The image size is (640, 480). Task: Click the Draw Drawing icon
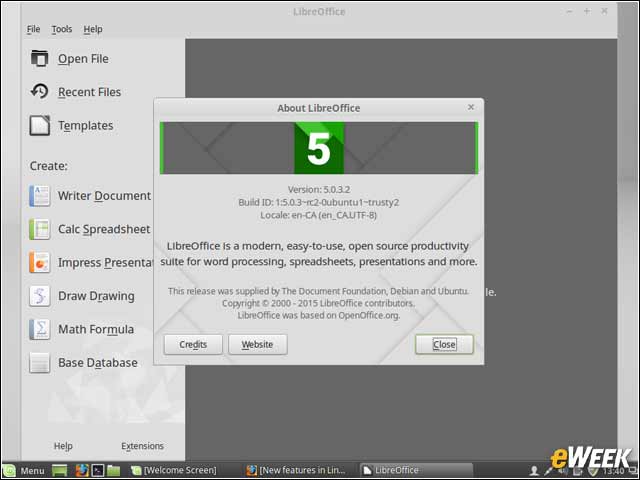tap(40, 296)
